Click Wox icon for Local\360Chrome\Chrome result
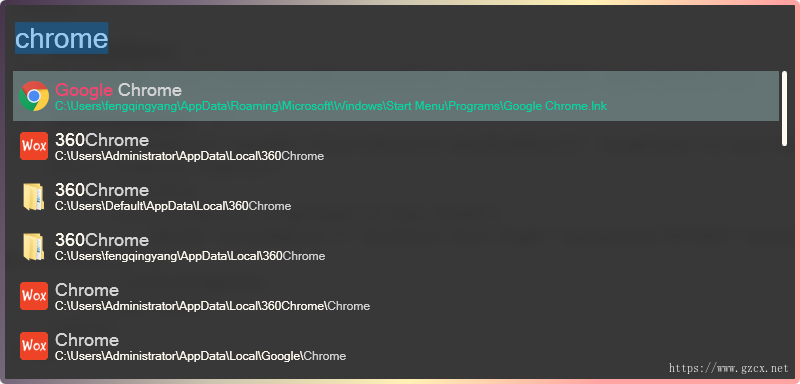800x384 pixels. pos(34,296)
